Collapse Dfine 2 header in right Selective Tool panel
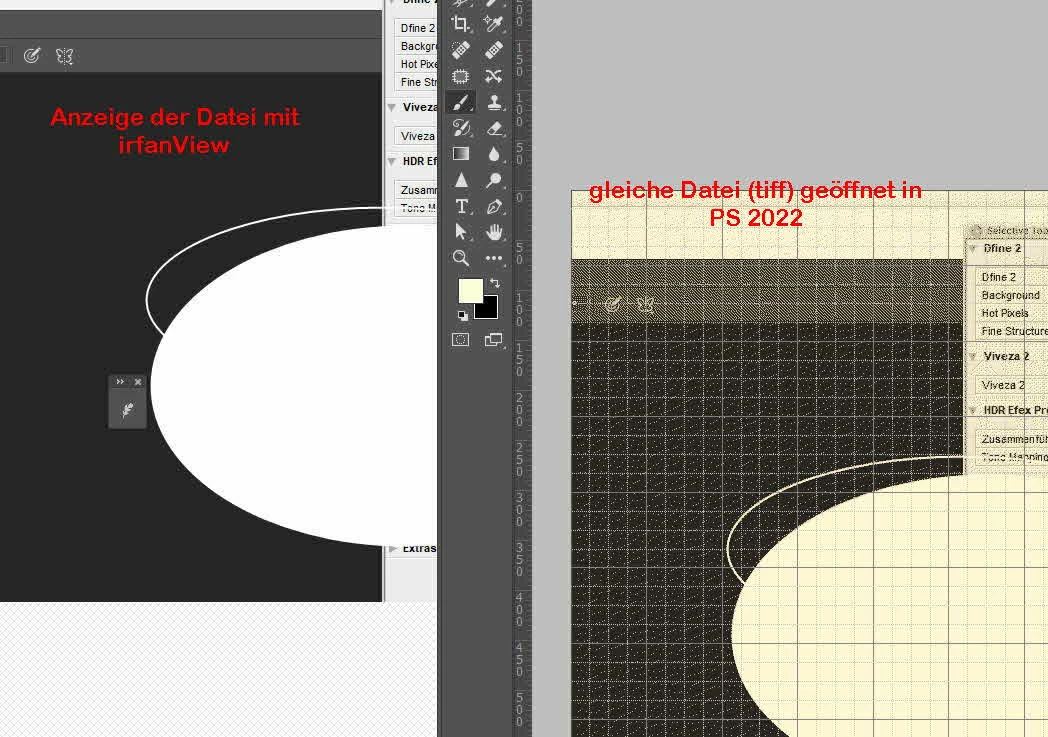 pos(973,248)
